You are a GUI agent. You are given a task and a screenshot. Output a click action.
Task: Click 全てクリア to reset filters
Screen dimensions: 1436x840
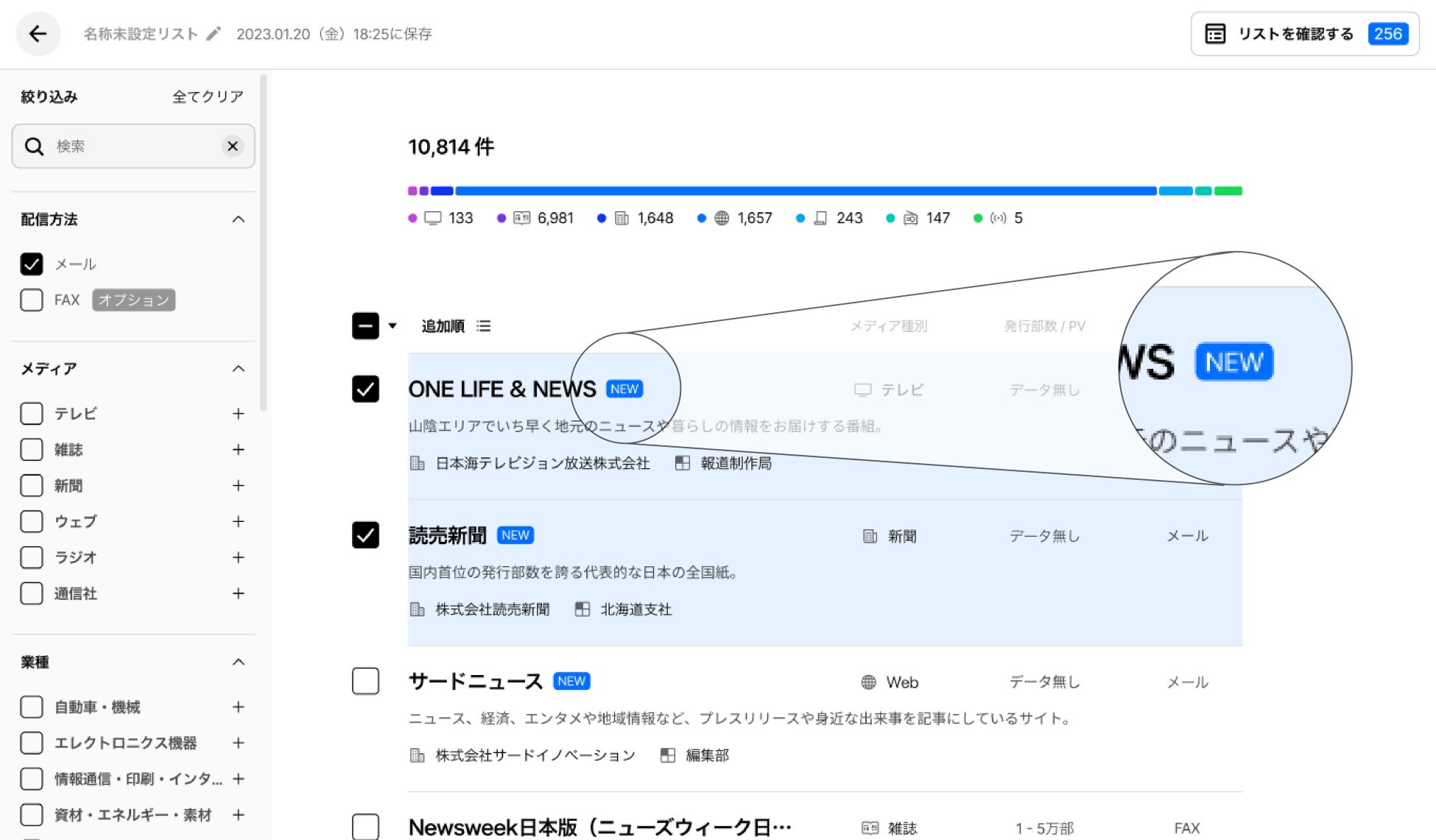[x=208, y=96]
